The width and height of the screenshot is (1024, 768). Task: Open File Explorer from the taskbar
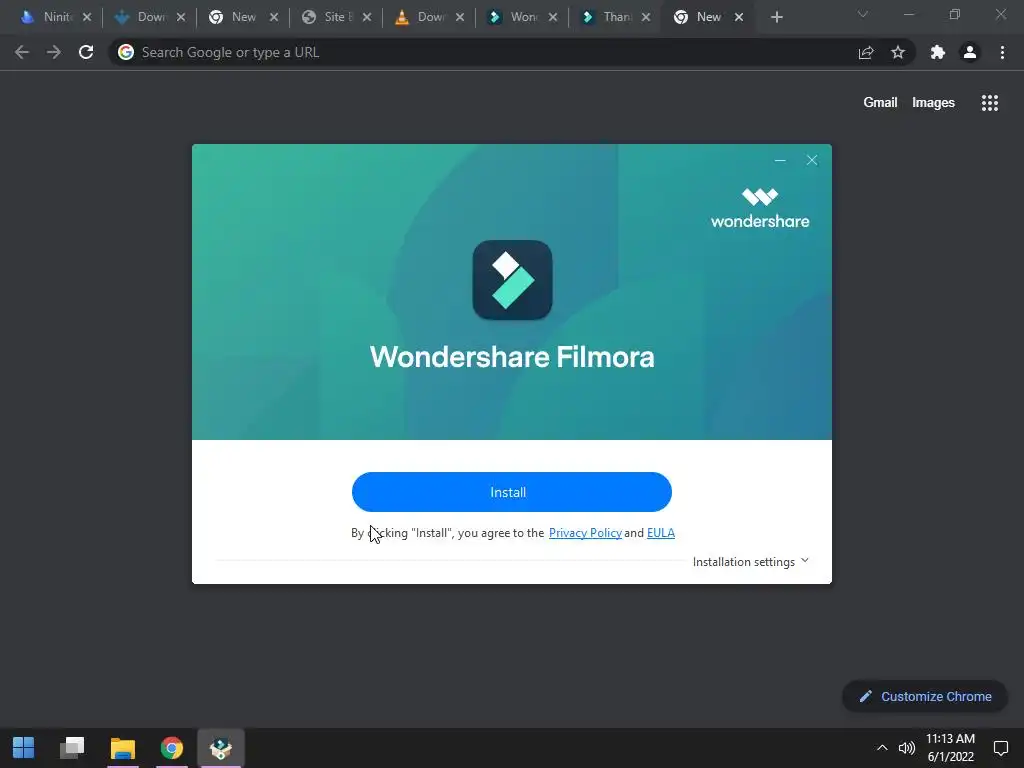pos(122,748)
